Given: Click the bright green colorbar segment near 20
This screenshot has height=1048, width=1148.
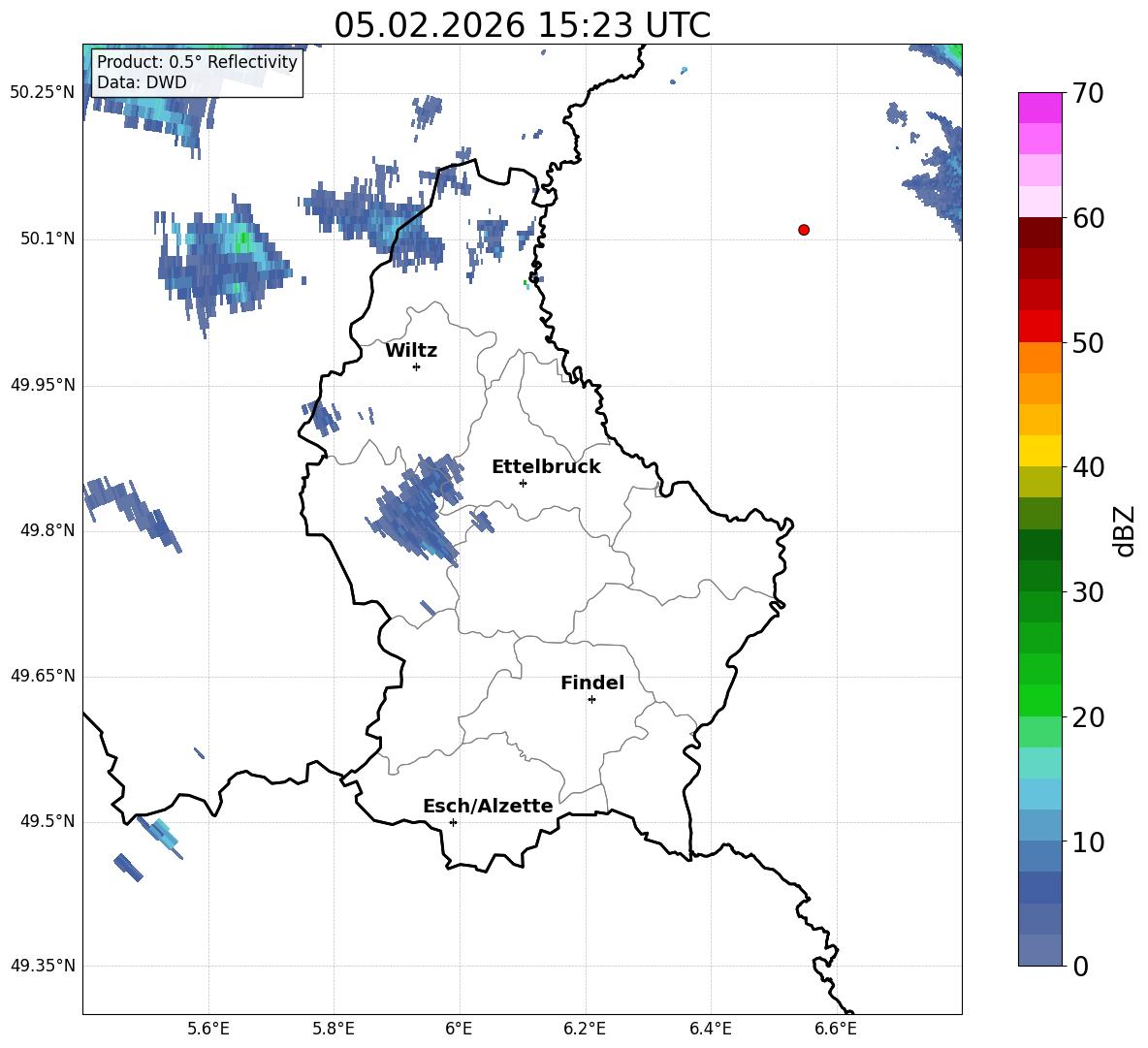Looking at the screenshot, I should [1039, 701].
